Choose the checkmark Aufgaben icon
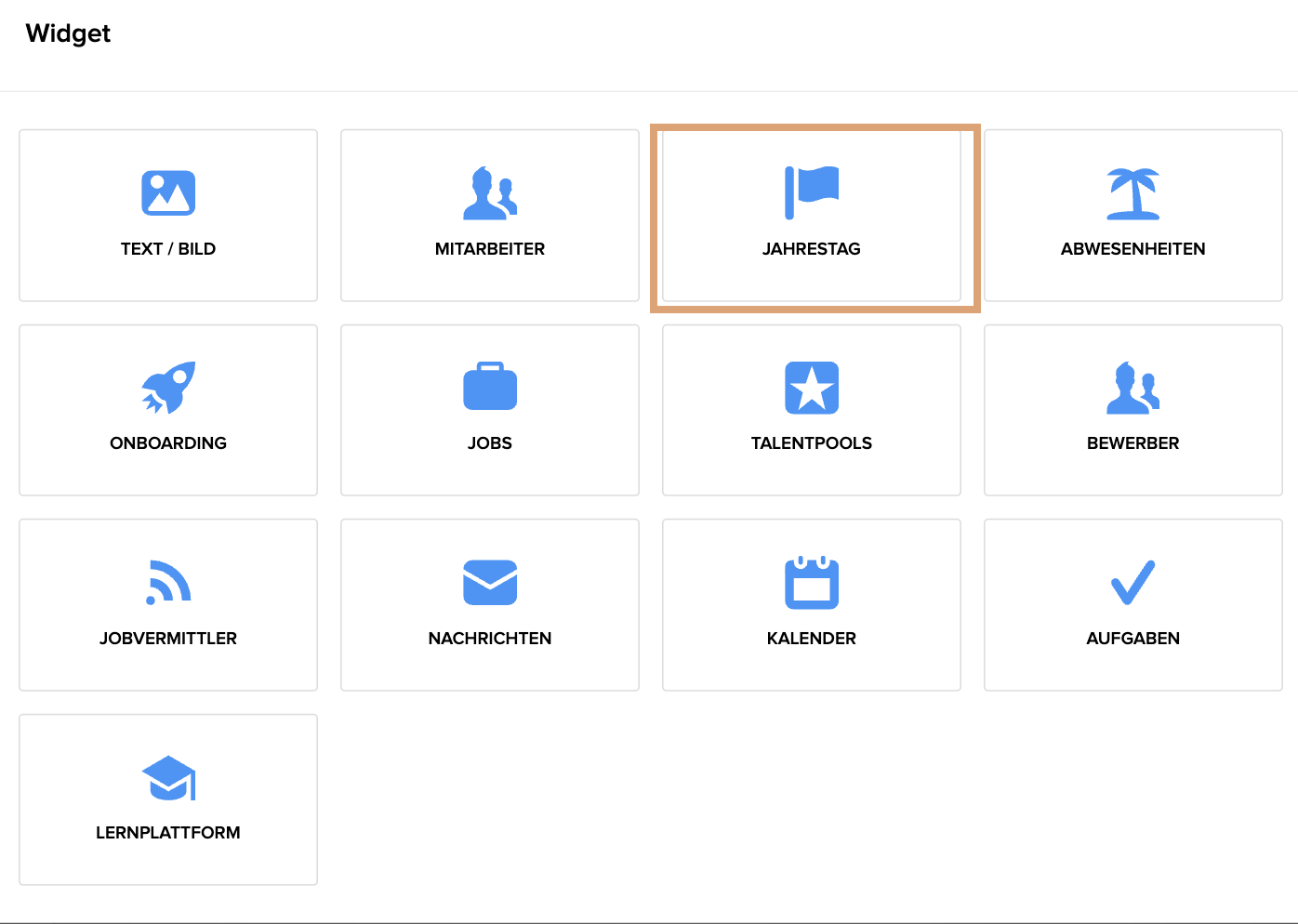The width and height of the screenshot is (1298, 924). (x=1133, y=583)
